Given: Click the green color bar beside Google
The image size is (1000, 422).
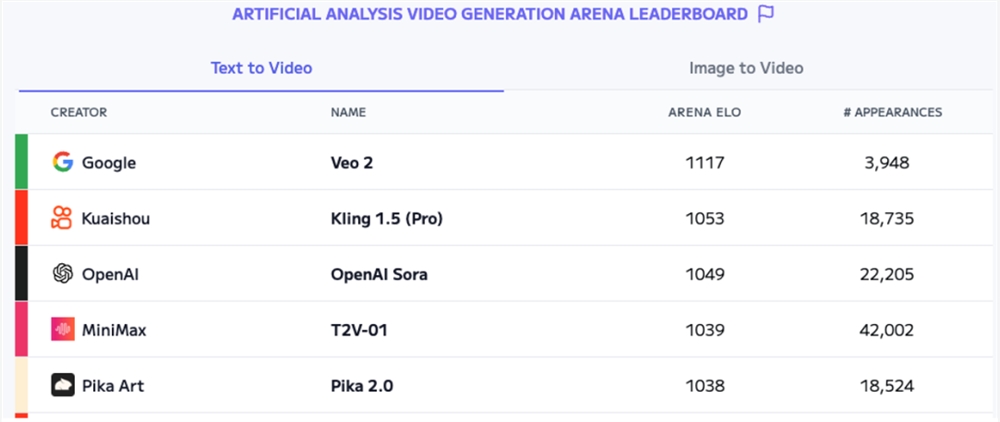Looking at the screenshot, I should pos(21,162).
